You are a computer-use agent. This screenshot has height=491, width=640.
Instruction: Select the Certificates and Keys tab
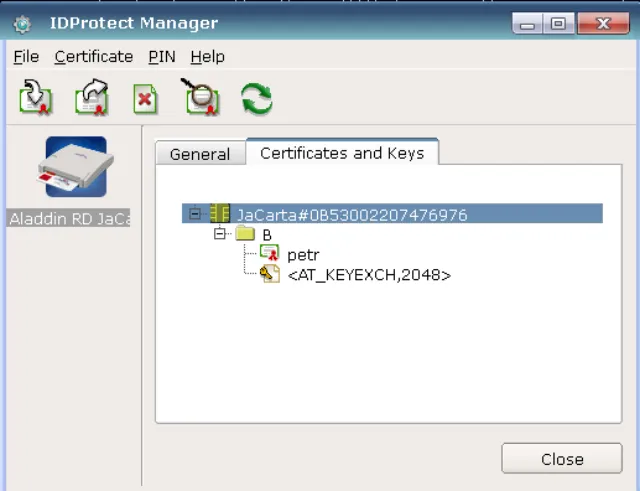(342, 153)
